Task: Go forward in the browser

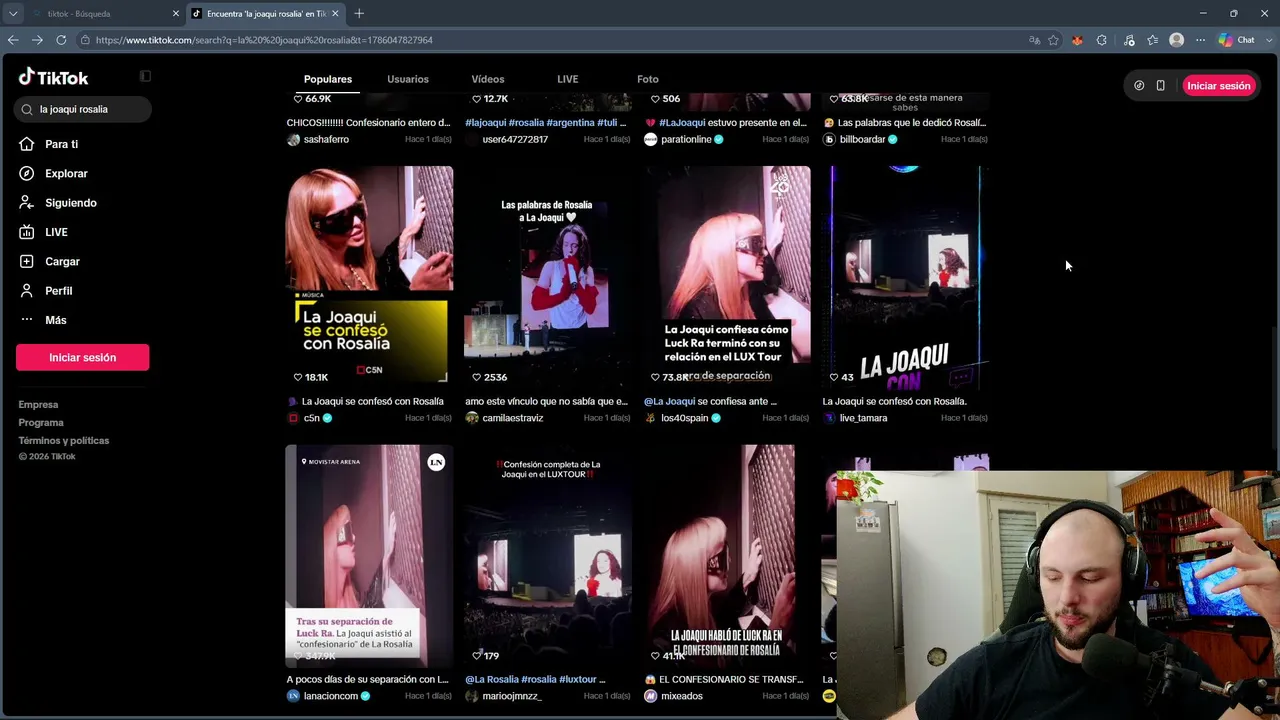Action: click(x=37, y=40)
